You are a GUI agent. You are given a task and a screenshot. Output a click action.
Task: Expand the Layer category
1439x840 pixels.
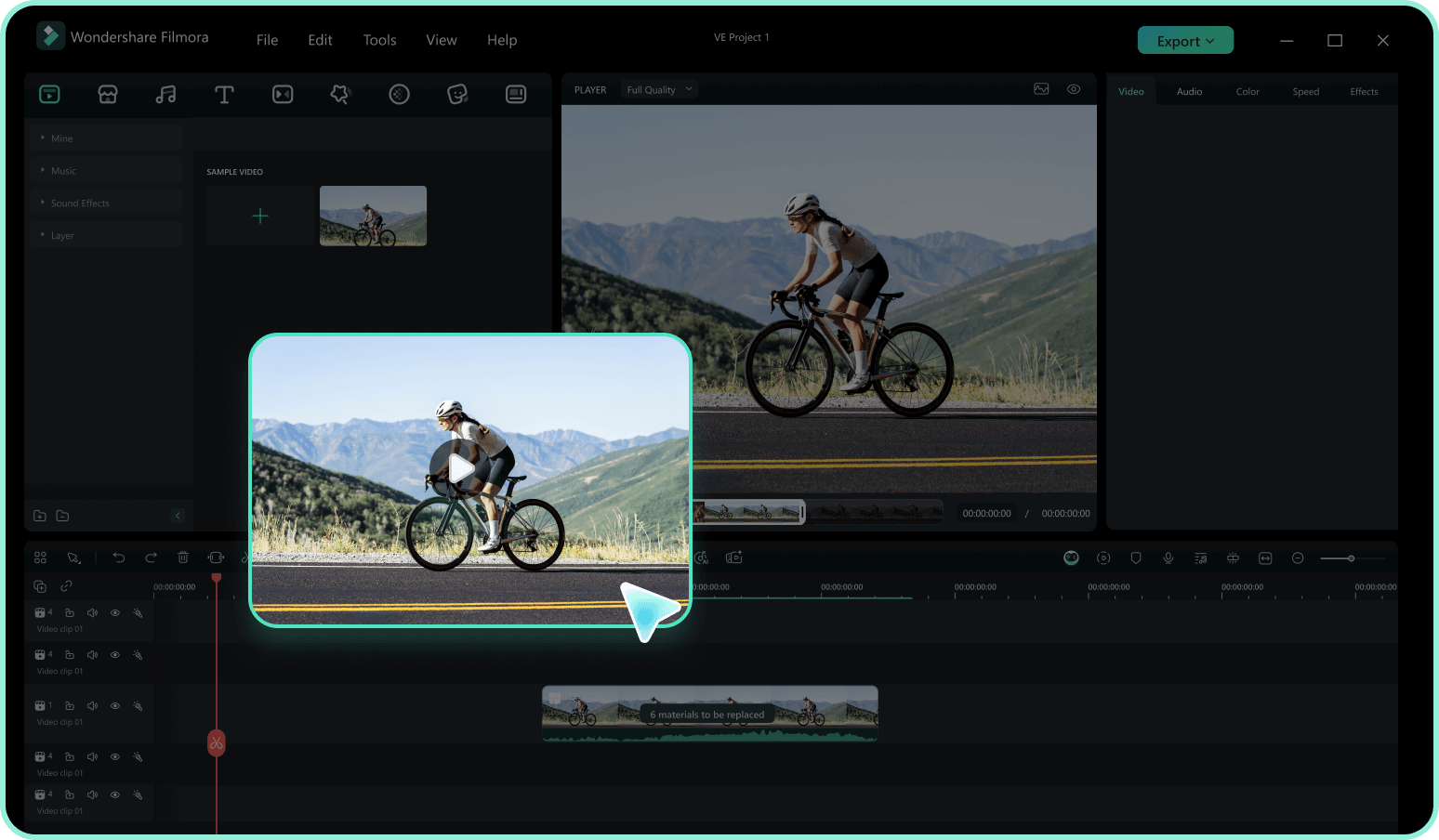click(105, 236)
